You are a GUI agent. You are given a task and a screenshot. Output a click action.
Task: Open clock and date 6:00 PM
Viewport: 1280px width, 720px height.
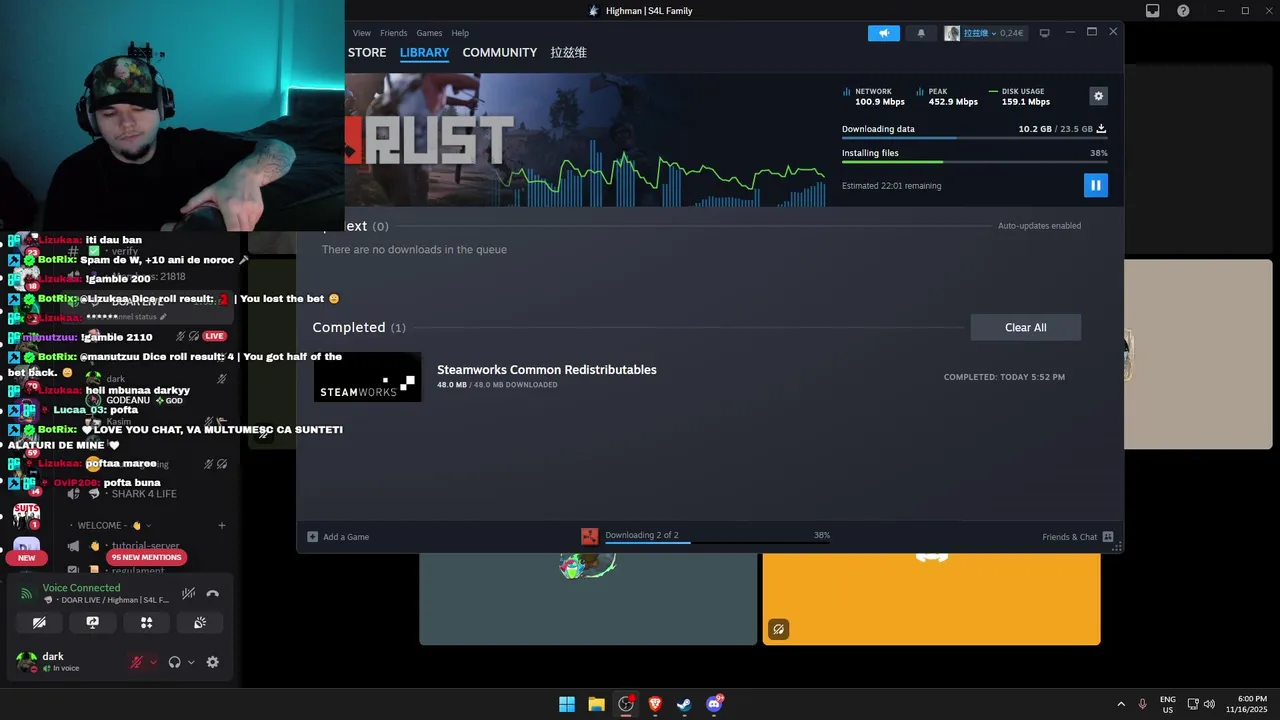(x=1247, y=704)
